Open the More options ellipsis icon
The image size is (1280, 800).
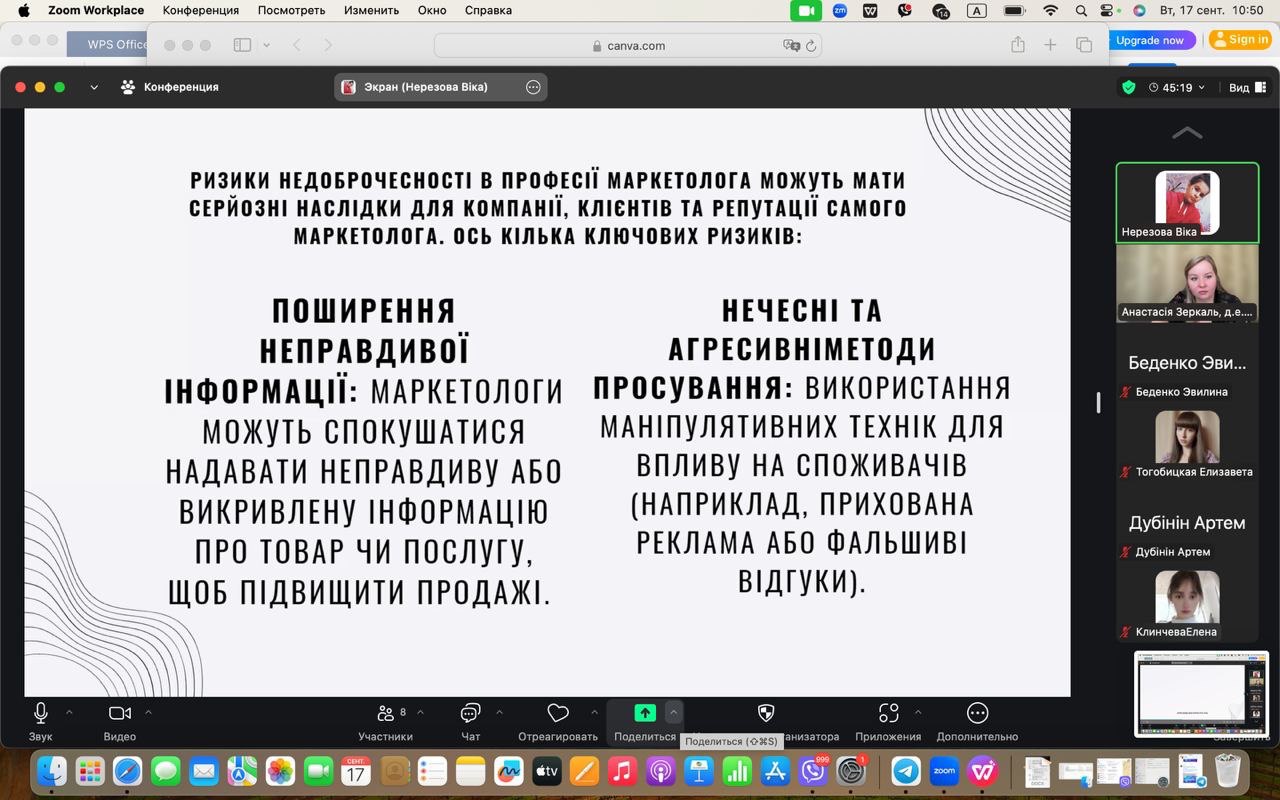coord(977,714)
